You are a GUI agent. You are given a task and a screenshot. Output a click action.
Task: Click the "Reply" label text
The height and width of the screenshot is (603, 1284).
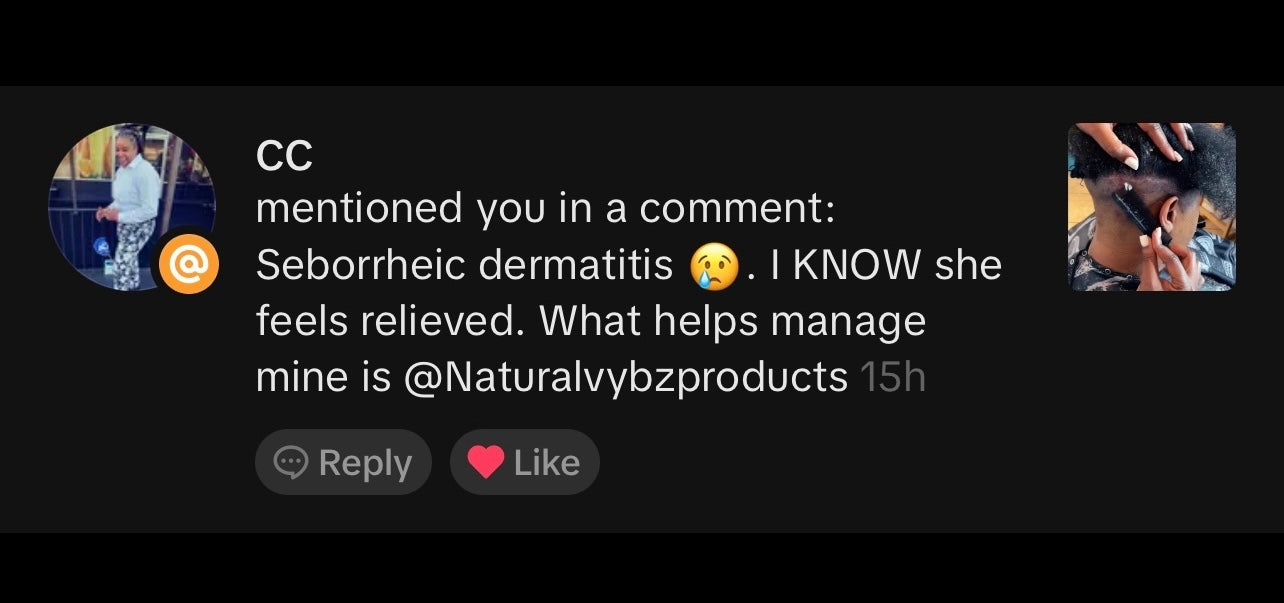coord(365,463)
